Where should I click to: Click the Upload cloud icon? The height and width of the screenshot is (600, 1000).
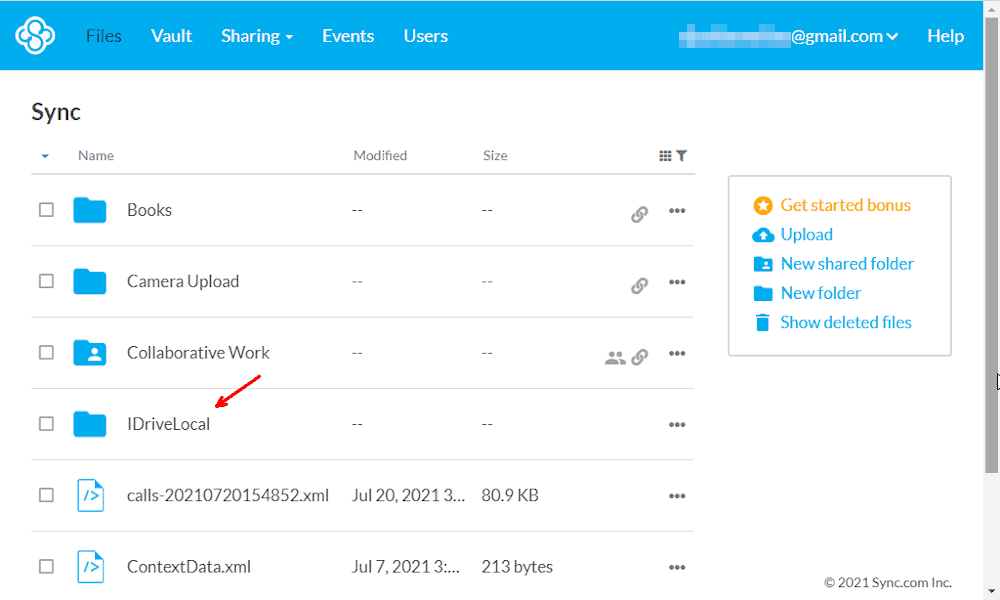click(x=763, y=235)
